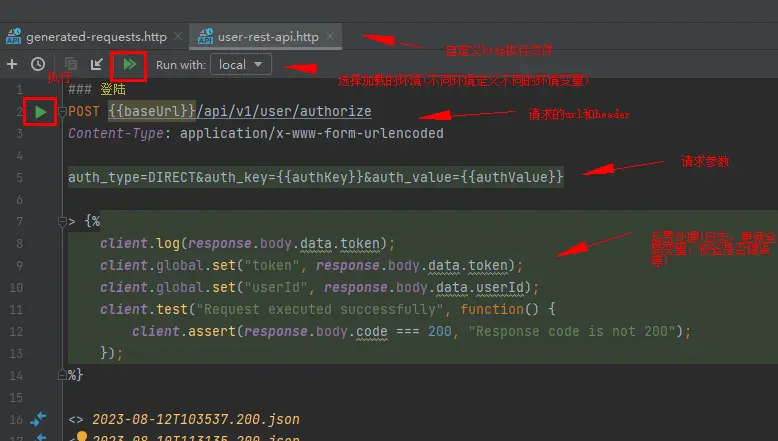Add a new request with plus icon
This screenshot has width=778, height=441.
[x=12, y=64]
